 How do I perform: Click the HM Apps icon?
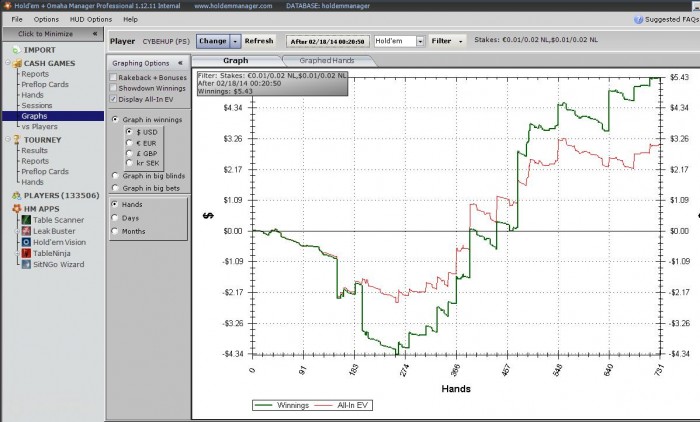17,209
